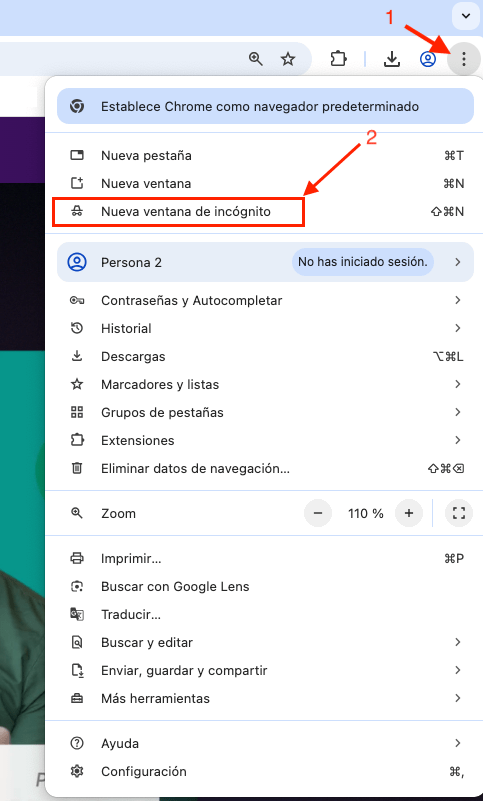Click the trash icon beside Eliminar datos
Image resolution: width=483 pixels, height=801 pixels.
tap(77, 467)
